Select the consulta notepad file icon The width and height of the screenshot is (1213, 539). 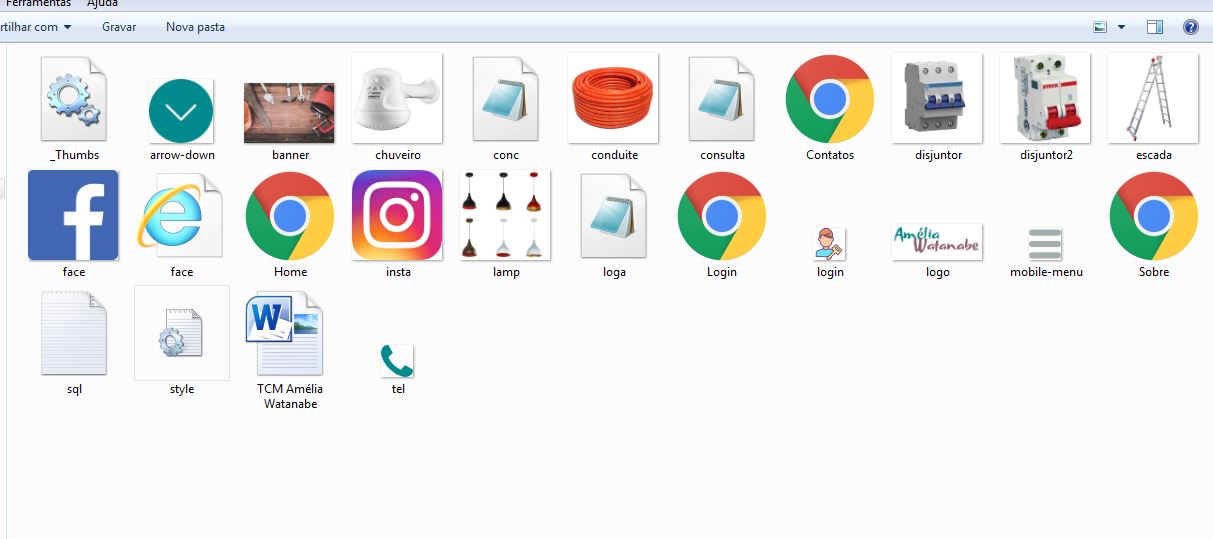(x=722, y=99)
